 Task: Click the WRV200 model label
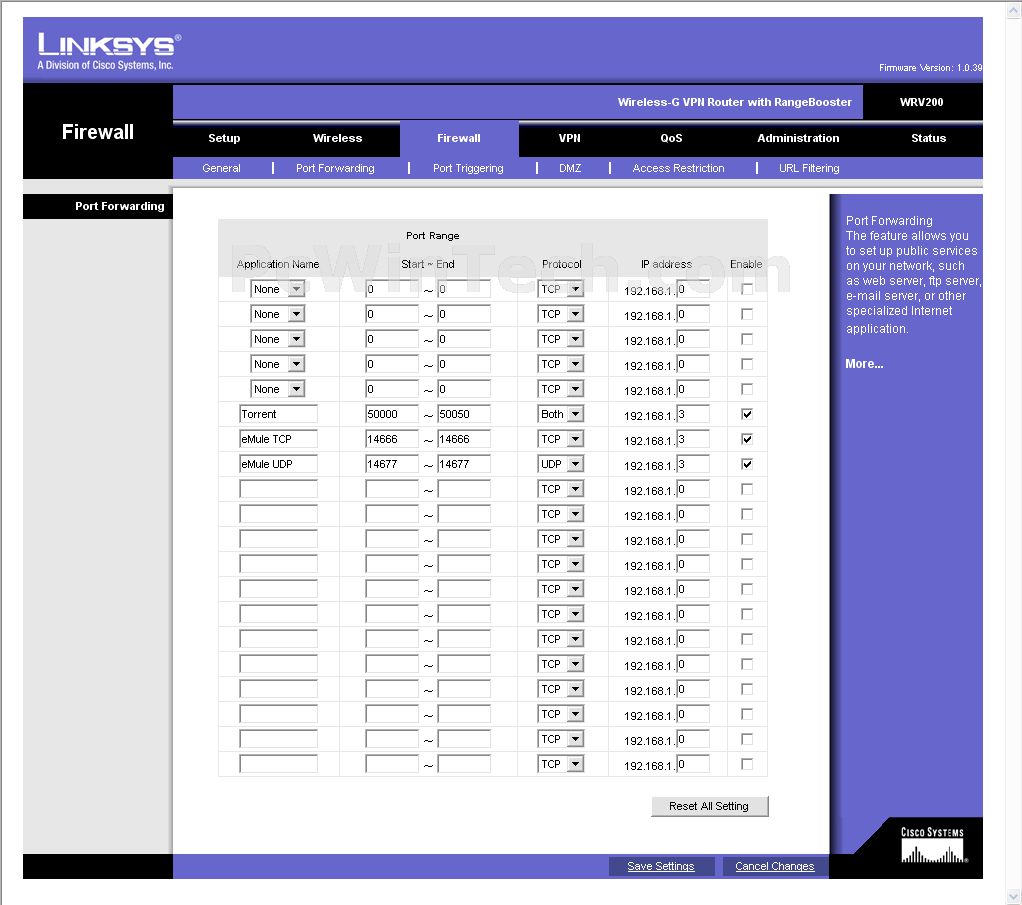pyautogui.click(x=922, y=102)
